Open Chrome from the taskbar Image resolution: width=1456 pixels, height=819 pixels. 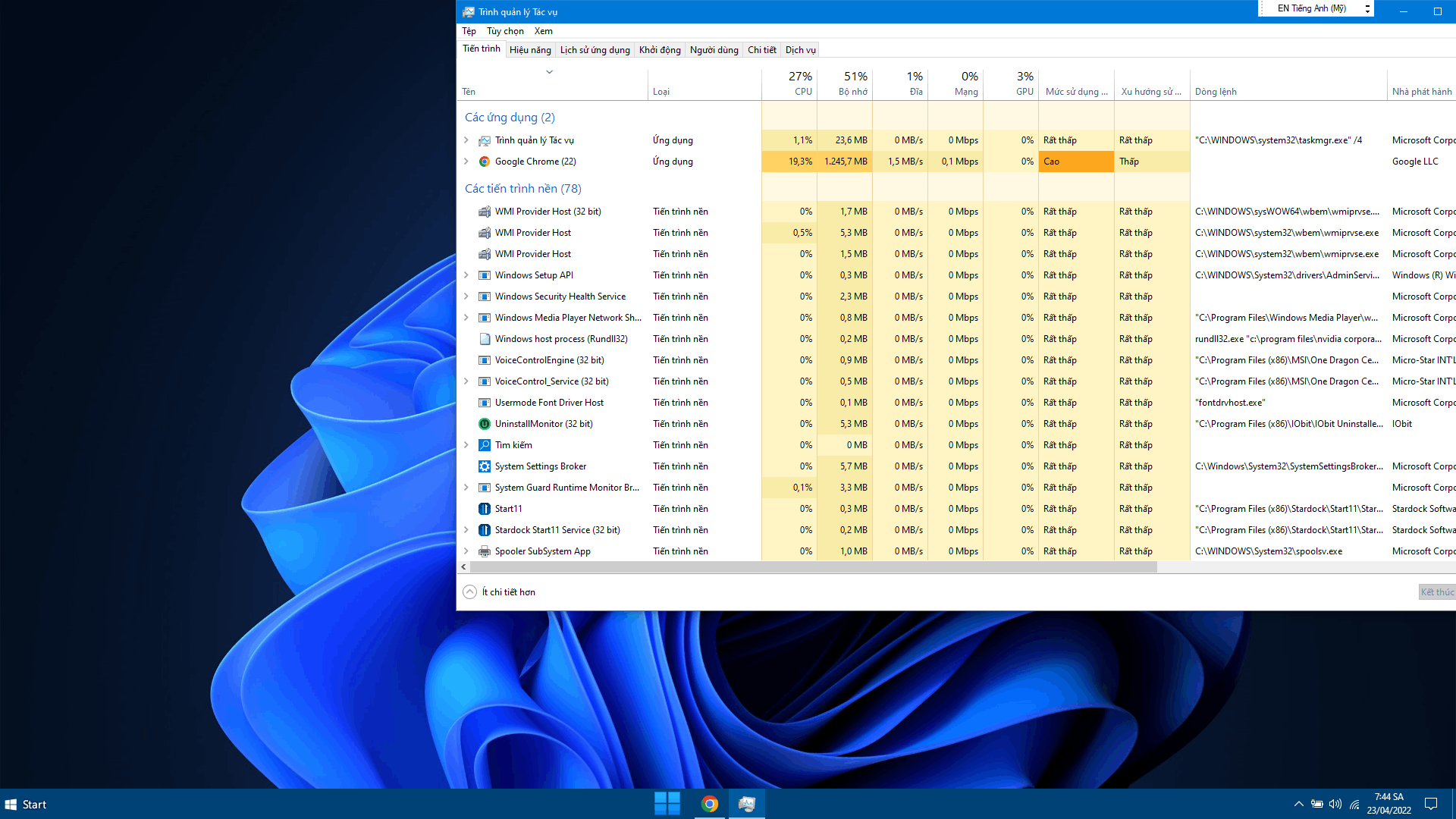(x=709, y=804)
